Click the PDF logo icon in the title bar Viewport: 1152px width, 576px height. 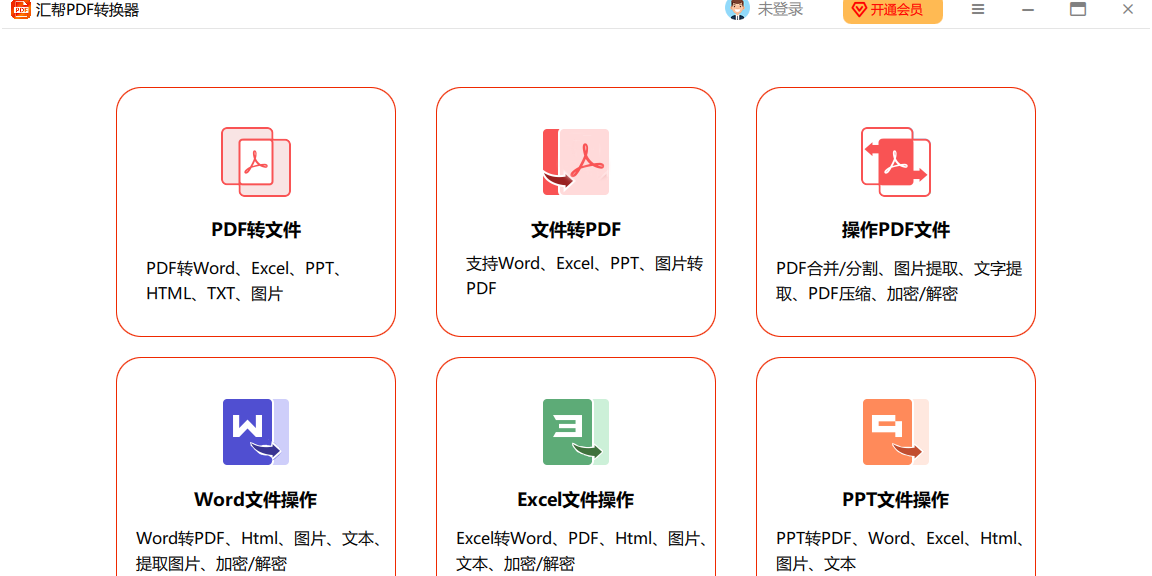[18, 10]
